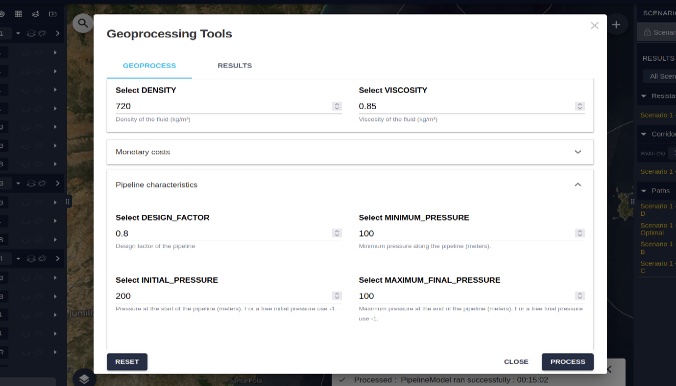Image resolution: width=676 pixels, height=386 pixels.
Task: Click the table grid icon in the left panel toolbar
Action: tap(18, 14)
